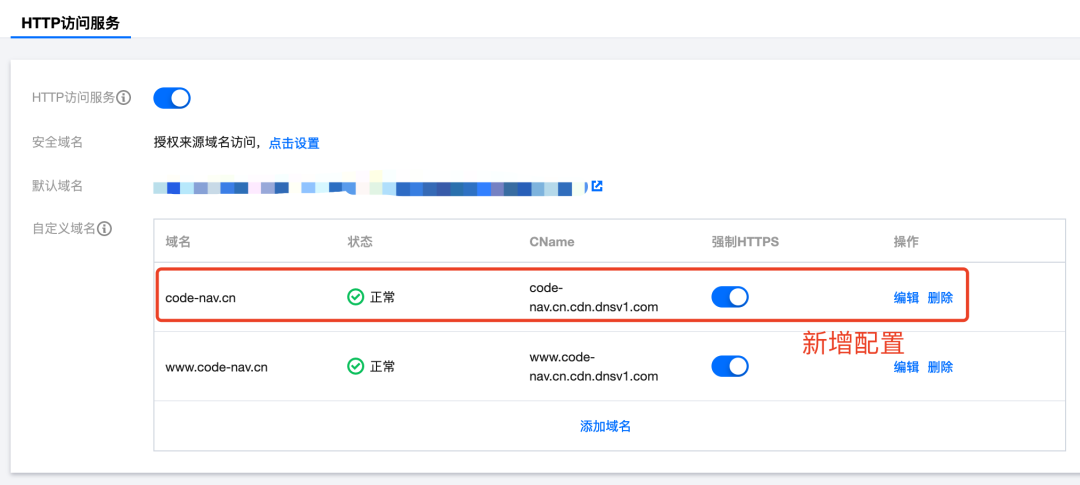Click green status check icon for www.code-nav.cn
Image resolution: width=1080 pixels, height=485 pixels.
click(x=355, y=367)
